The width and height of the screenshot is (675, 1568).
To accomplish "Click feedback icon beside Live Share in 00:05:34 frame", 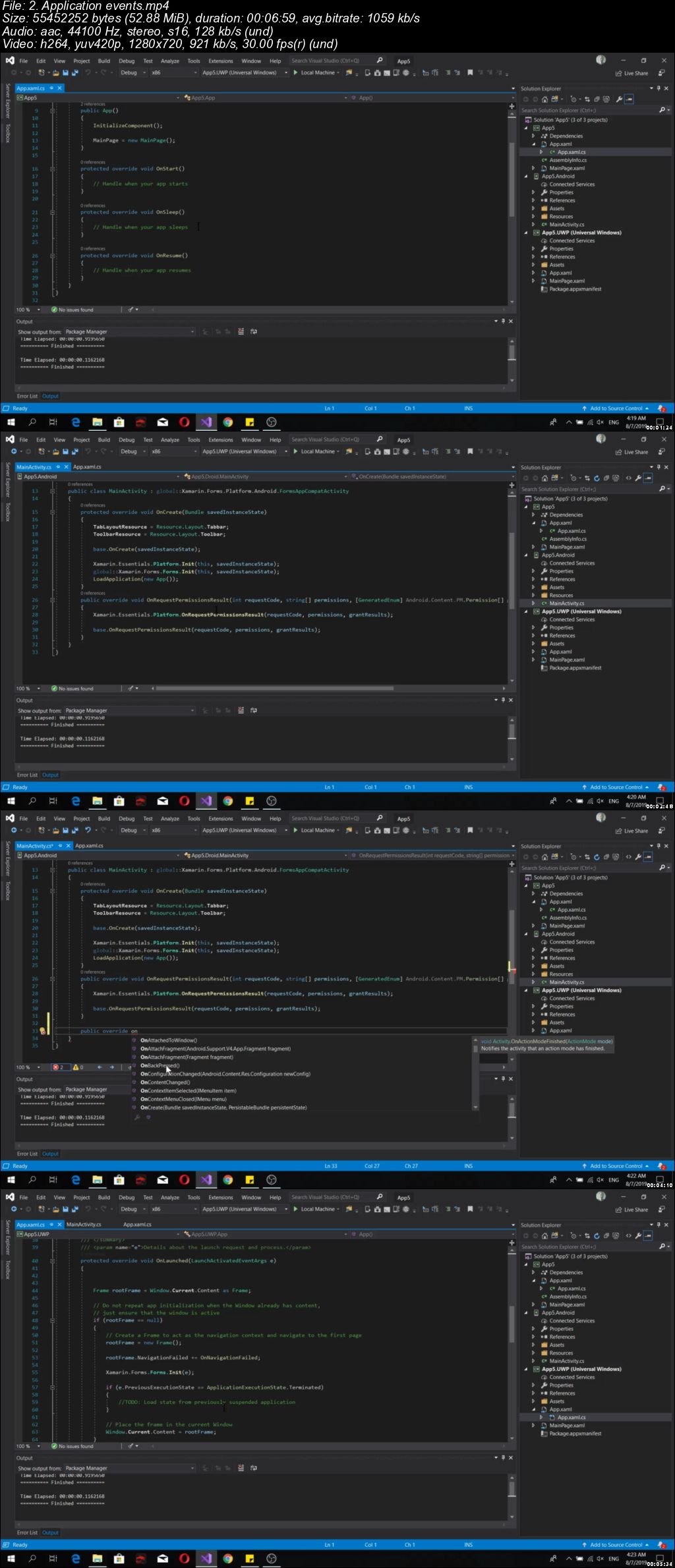I will click(662, 1210).
